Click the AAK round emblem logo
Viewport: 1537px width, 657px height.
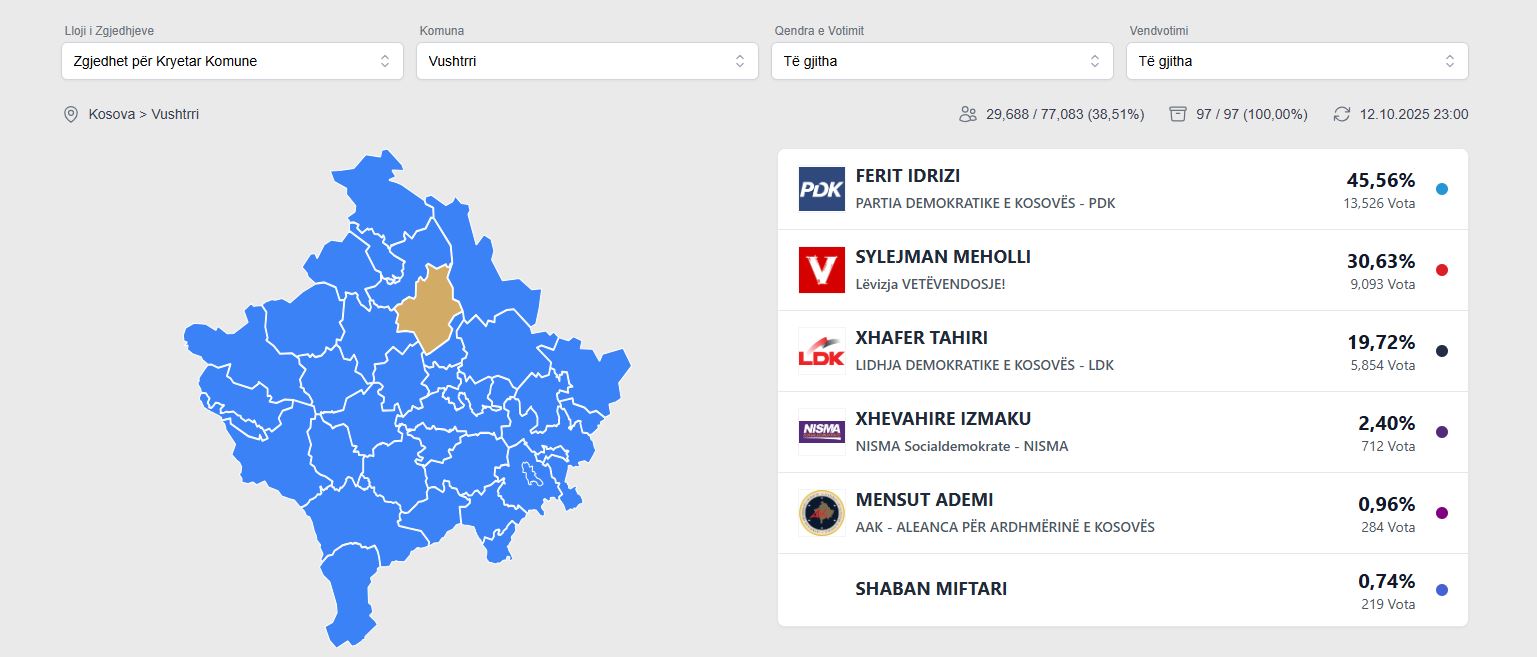pos(821,513)
